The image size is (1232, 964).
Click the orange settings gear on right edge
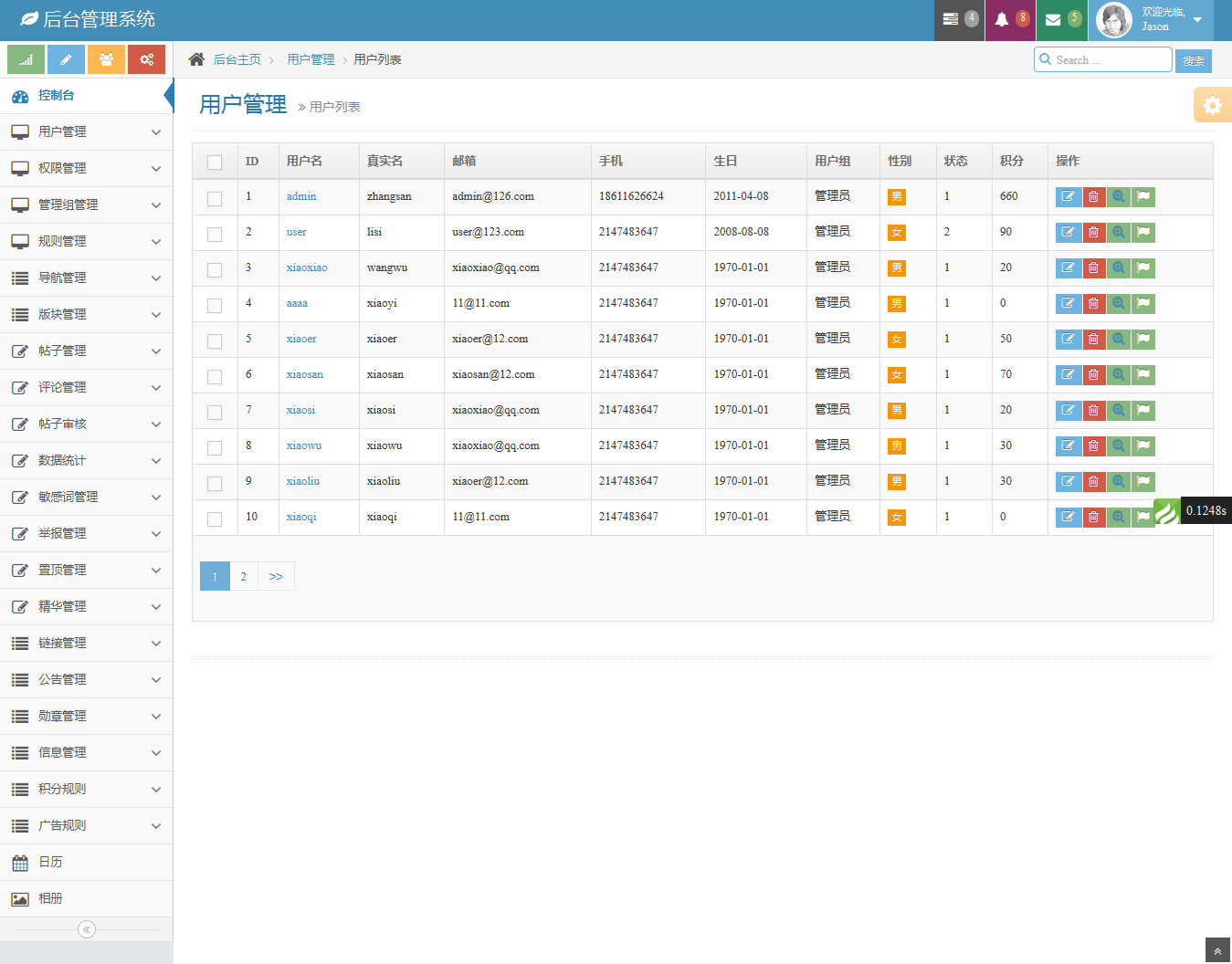point(1212,105)
